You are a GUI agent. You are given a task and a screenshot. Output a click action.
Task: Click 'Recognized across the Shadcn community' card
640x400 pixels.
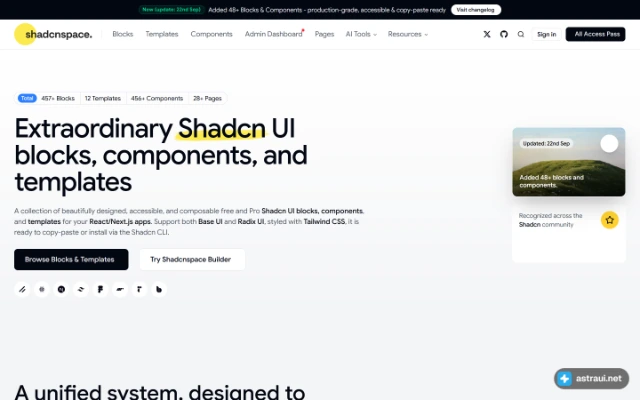coord(569,235)
